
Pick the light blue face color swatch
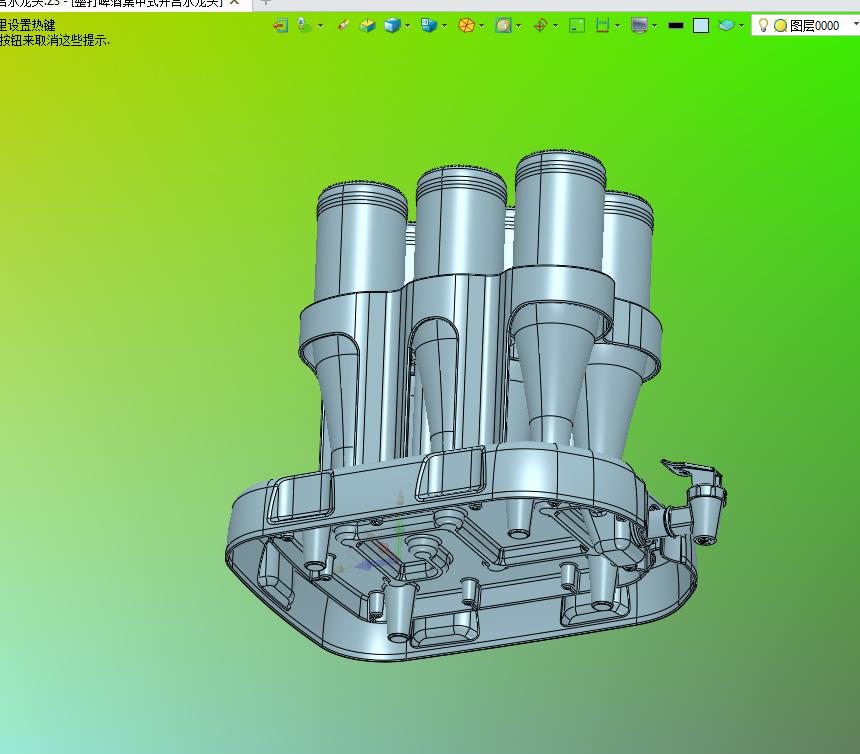point(701,26)
